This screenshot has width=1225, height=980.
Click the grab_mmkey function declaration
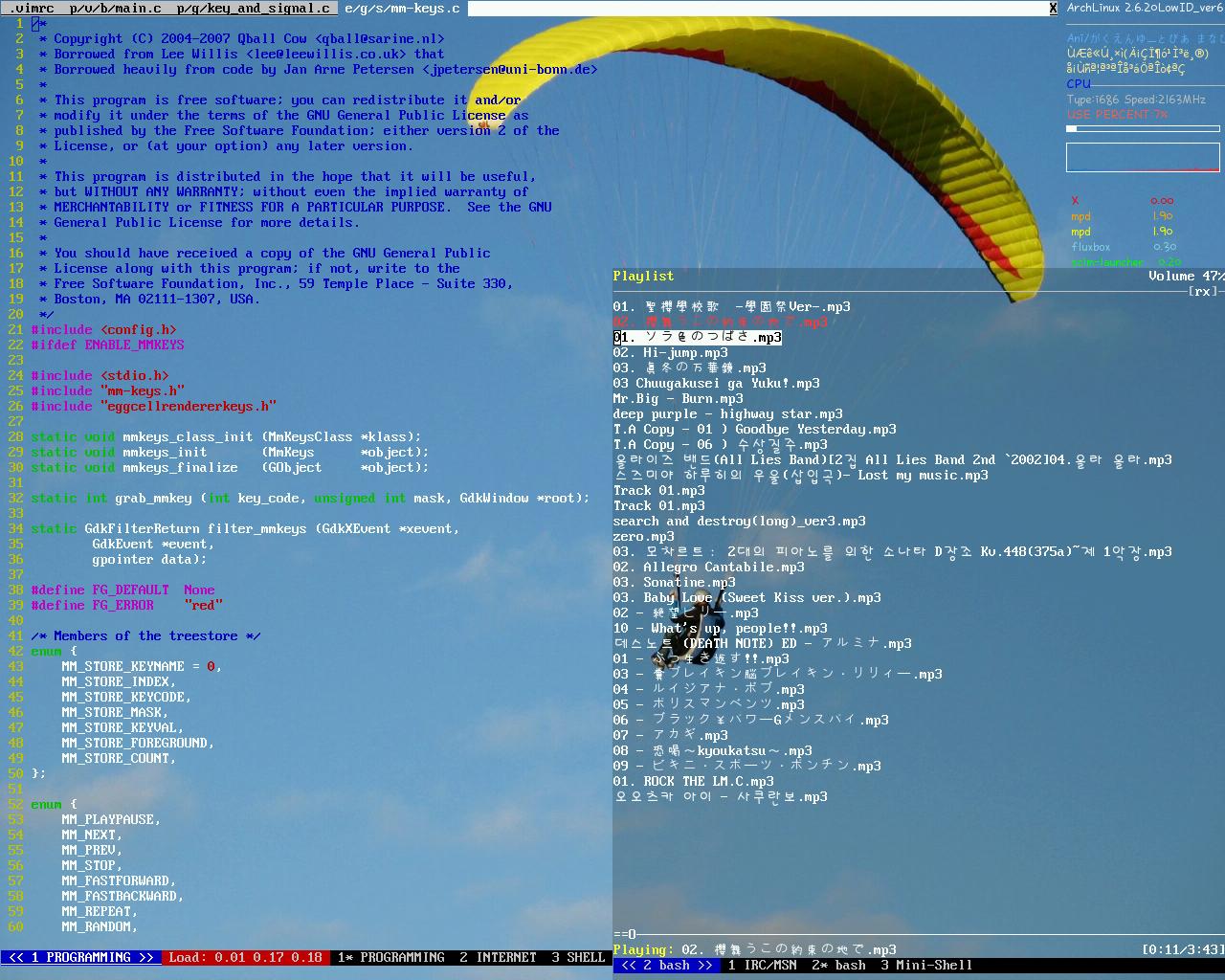coord(310,498)
